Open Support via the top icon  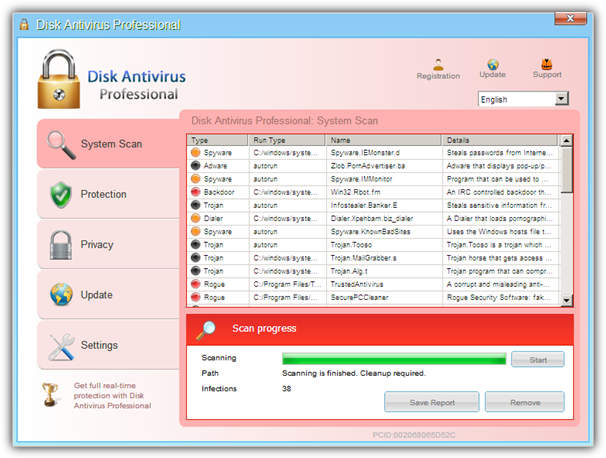point(547,64)
